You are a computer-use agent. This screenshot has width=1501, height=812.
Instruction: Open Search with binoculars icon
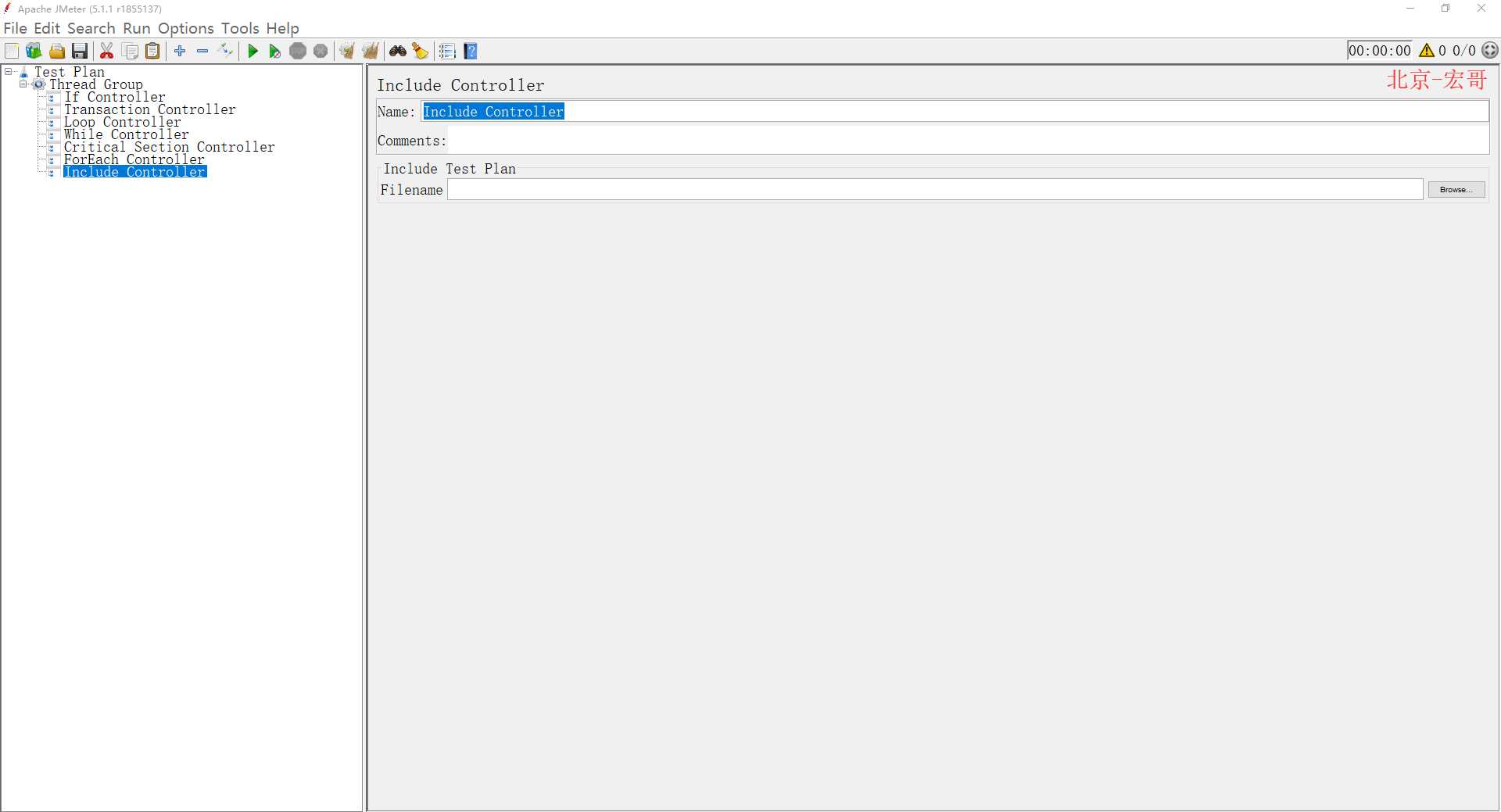(x=398, y=52)
